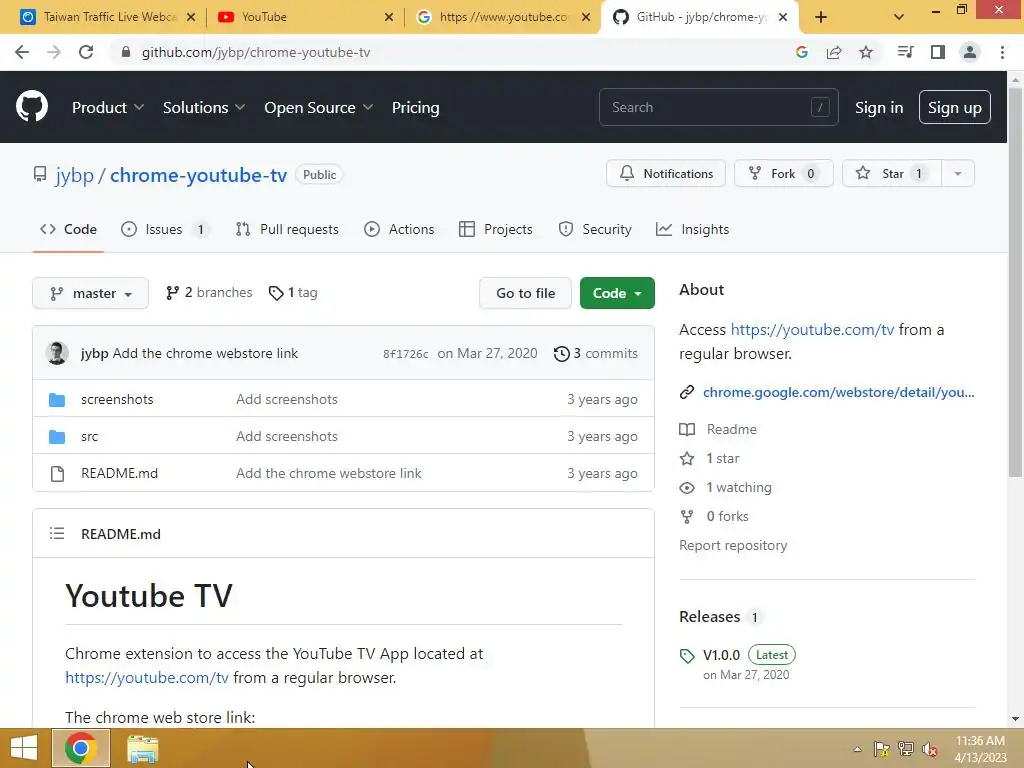This screenshot has width=1024, height=768.
Task: Open the Star lists dropdown arrow
Action: tap(957, 174)
